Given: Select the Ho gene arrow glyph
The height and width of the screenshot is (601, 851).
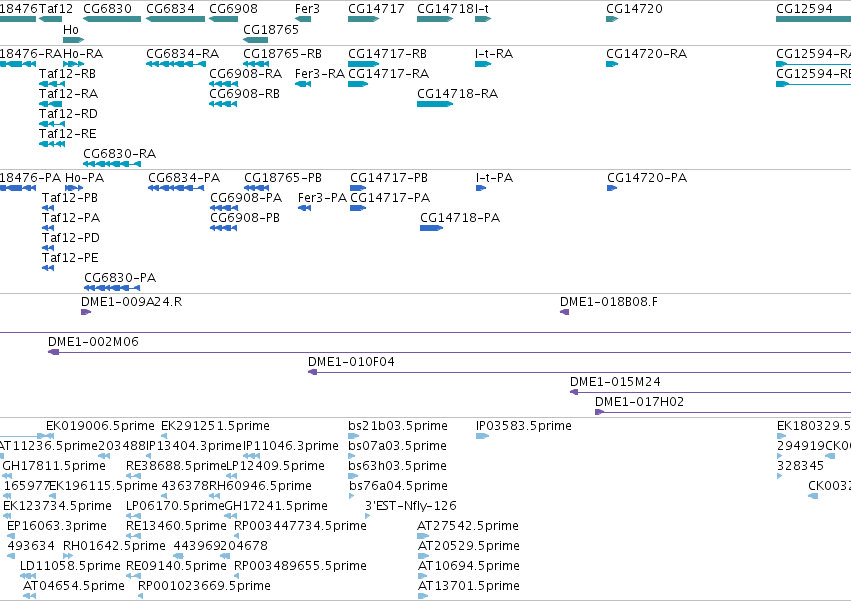Looking at the screenshot, I should 73,40.
